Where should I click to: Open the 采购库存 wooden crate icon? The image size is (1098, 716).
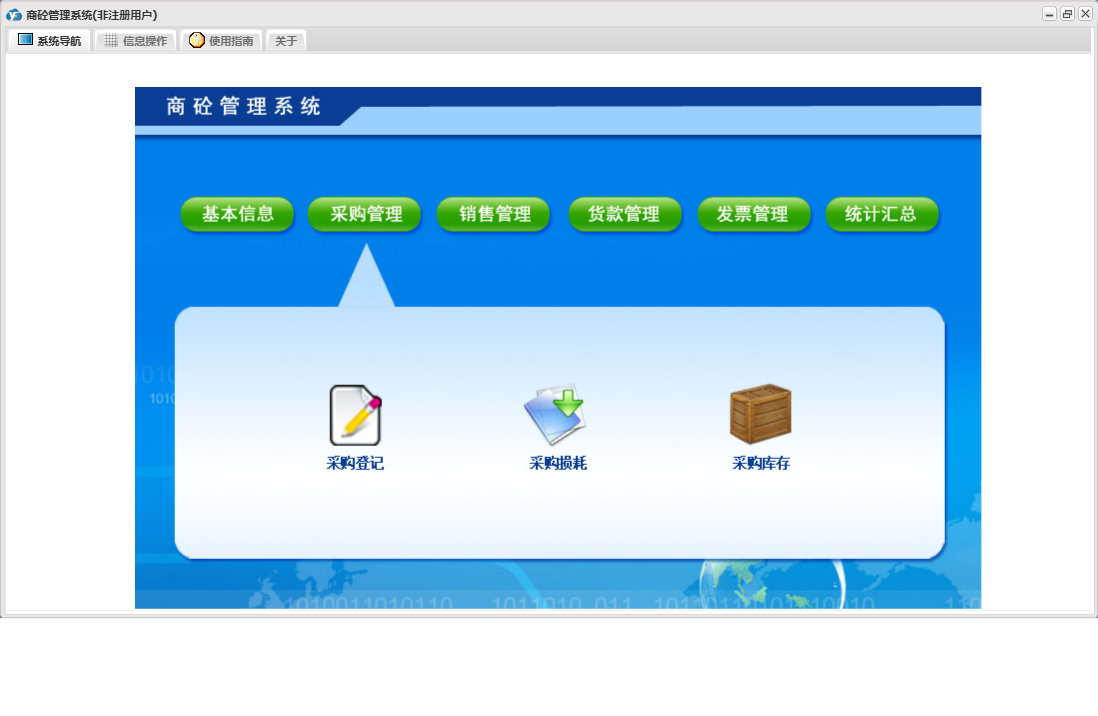click(760, 413)
